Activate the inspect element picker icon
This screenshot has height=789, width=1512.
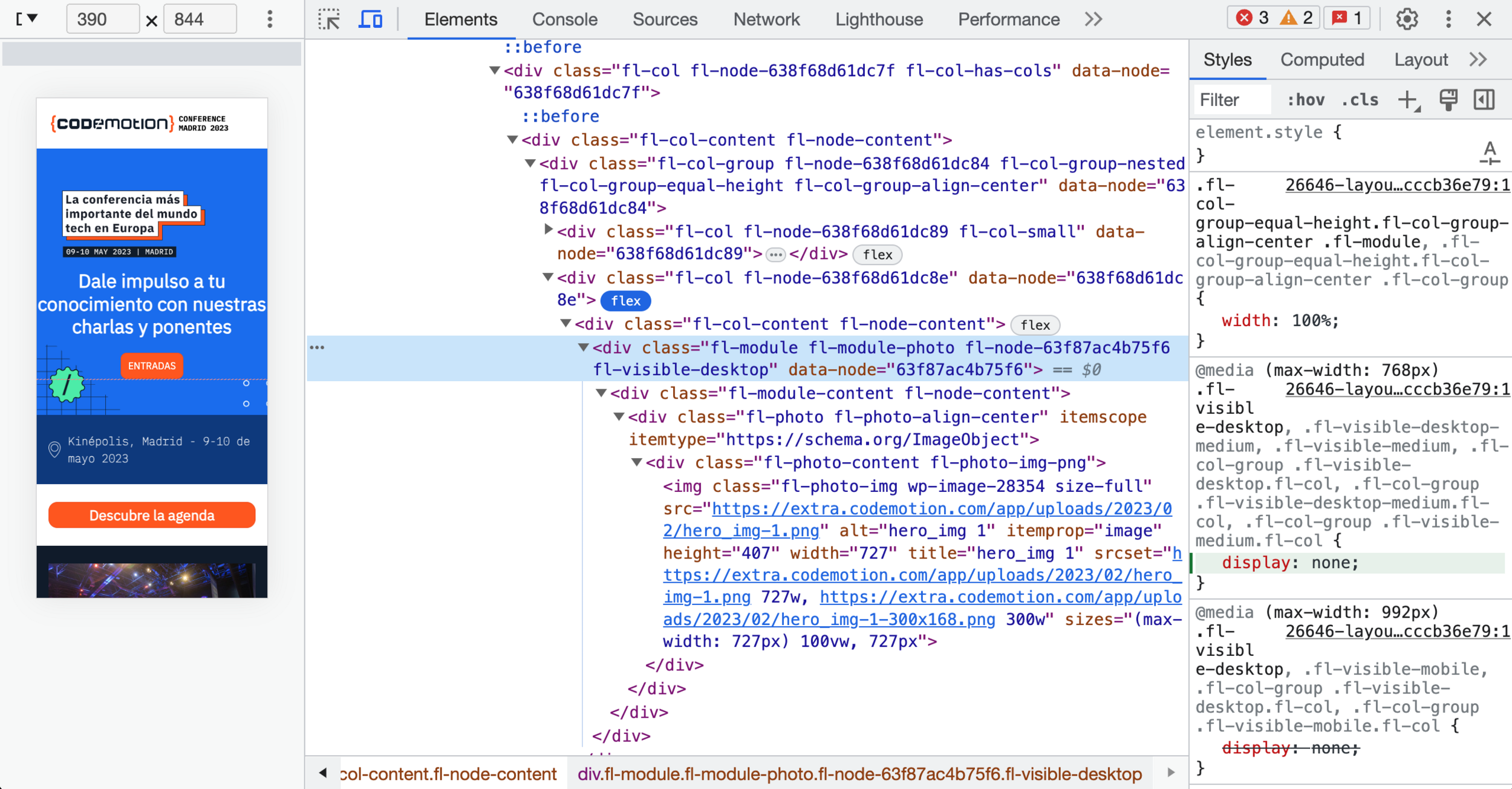pyautogui.click(x=329, y=19)
